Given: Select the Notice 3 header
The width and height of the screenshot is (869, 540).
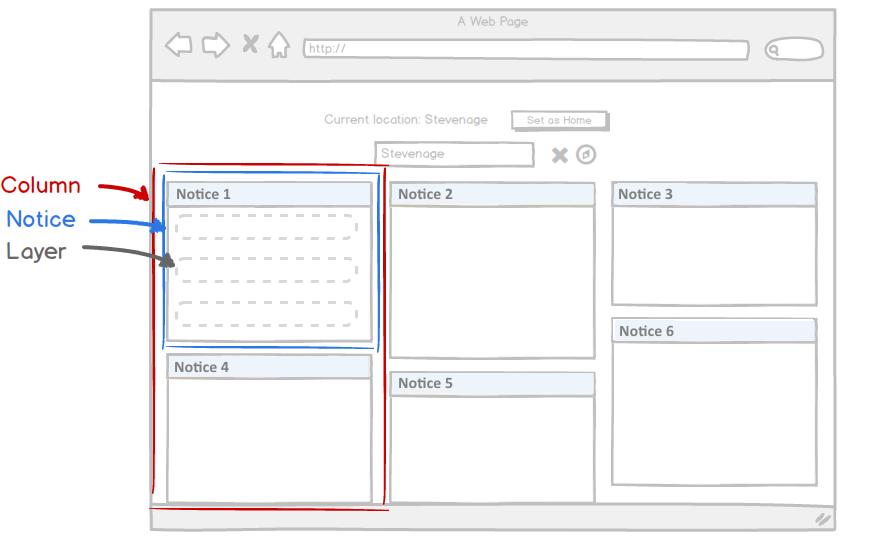Looking at the screenshot, I should [x=714, y=194].
